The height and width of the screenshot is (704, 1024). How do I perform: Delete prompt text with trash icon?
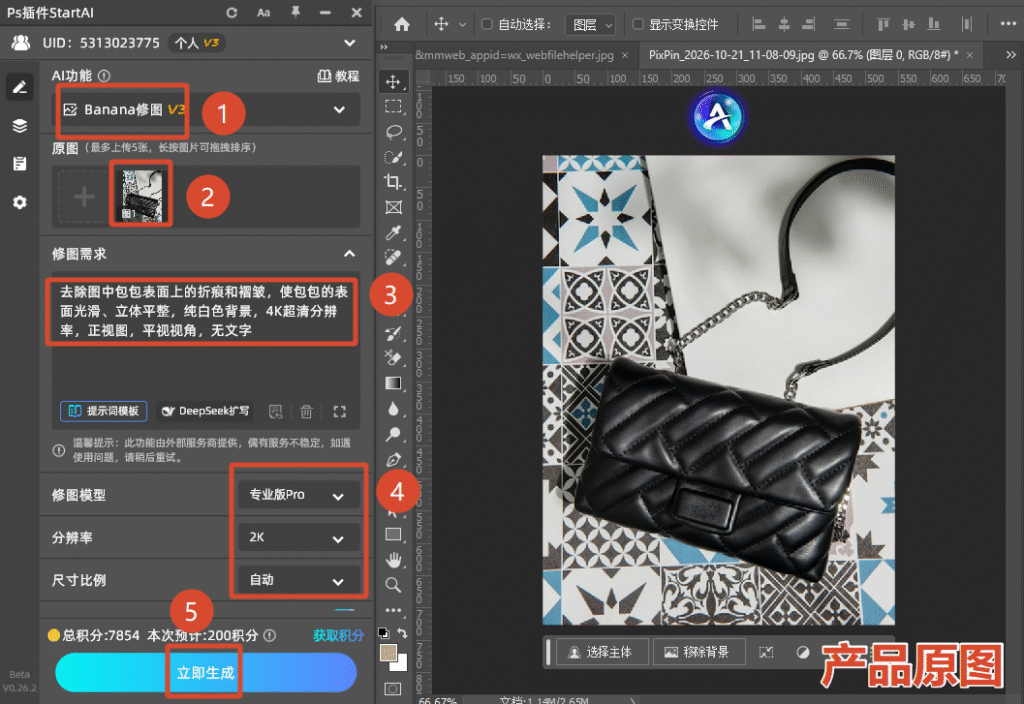coord(306,411)
